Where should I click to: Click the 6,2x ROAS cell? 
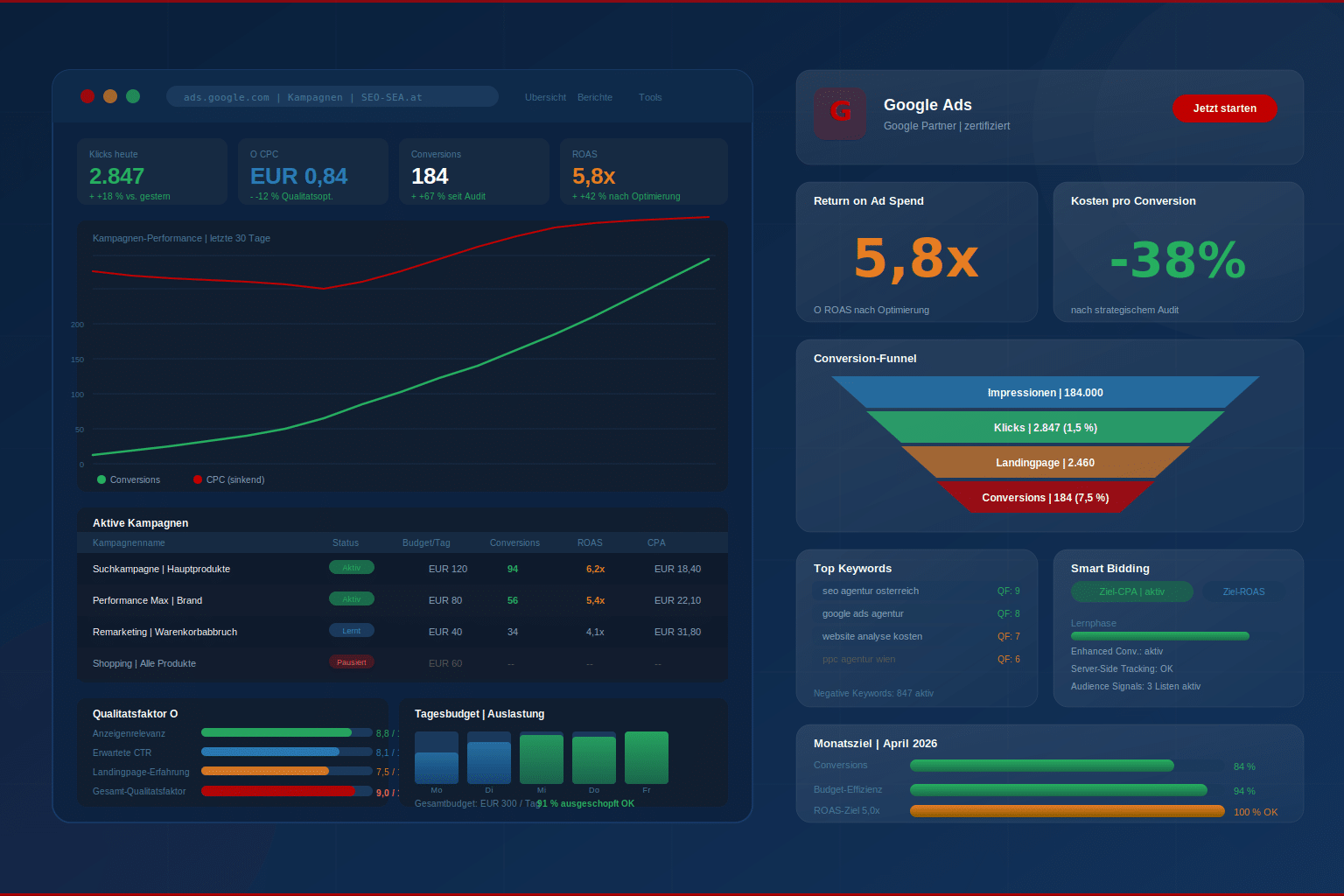click(595, 569)
